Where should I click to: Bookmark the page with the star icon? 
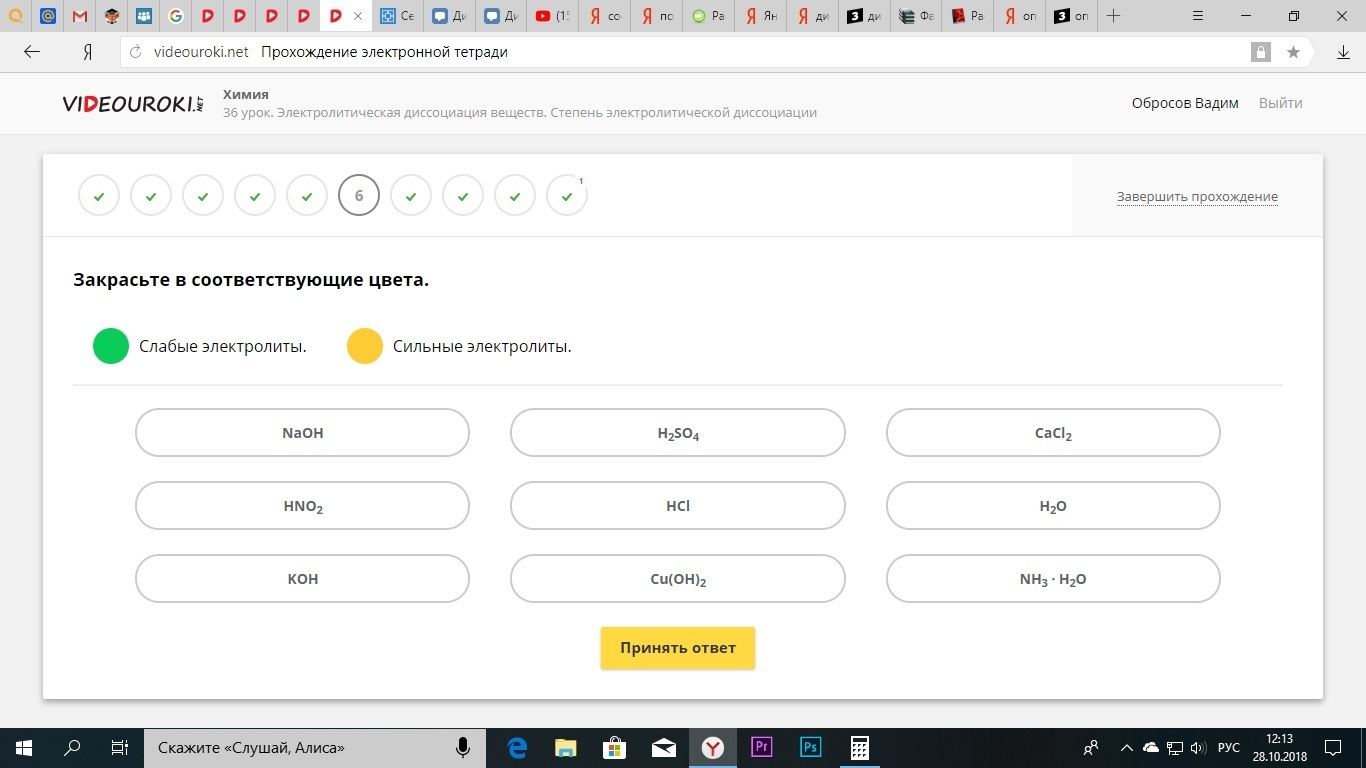tap(1293, 52)
